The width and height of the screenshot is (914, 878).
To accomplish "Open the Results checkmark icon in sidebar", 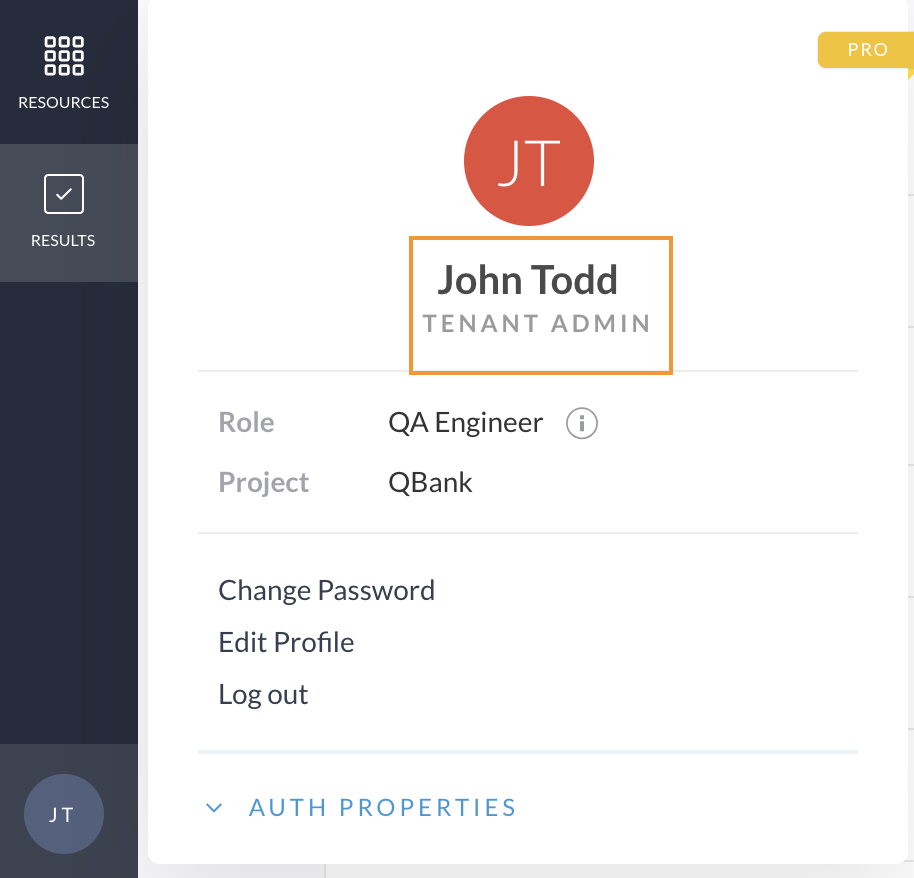I will (x=64, y=194).
